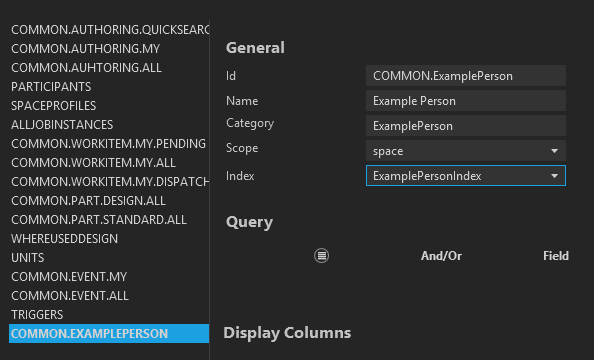Select the UNITS list entry
The height and width of the screenshot is (360, 594).
pyautogui.click(x=109, y=258)
